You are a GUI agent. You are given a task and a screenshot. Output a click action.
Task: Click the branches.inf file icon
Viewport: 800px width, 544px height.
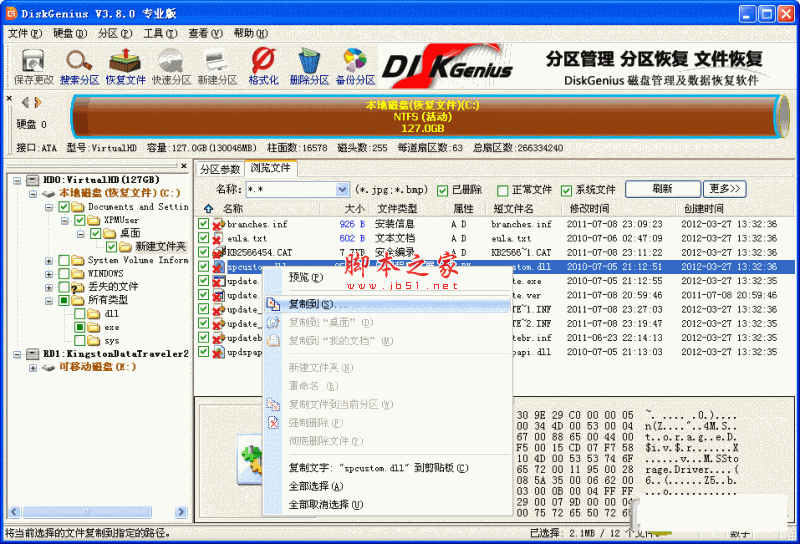click(219, 224)
